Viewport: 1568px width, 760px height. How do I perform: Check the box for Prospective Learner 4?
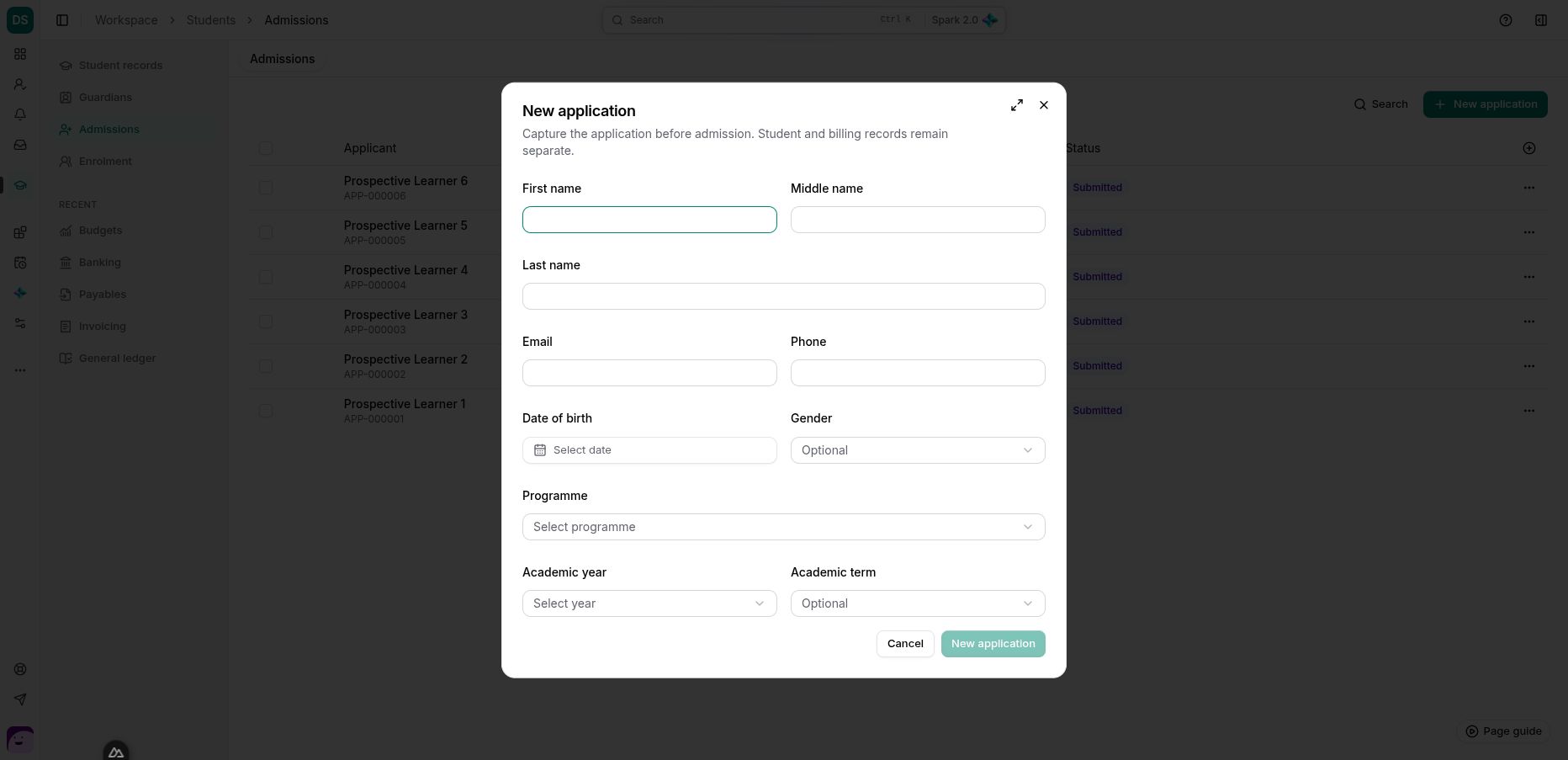266,277
